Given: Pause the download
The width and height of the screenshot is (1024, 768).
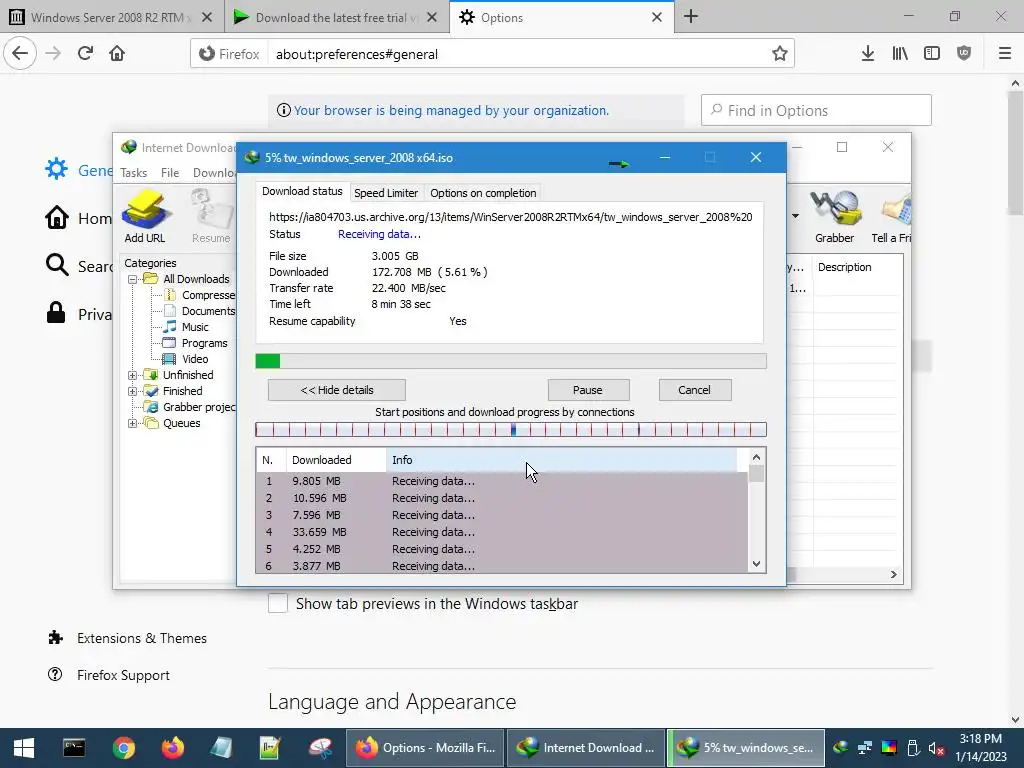Looking at the screenshot, I should 588,390.
